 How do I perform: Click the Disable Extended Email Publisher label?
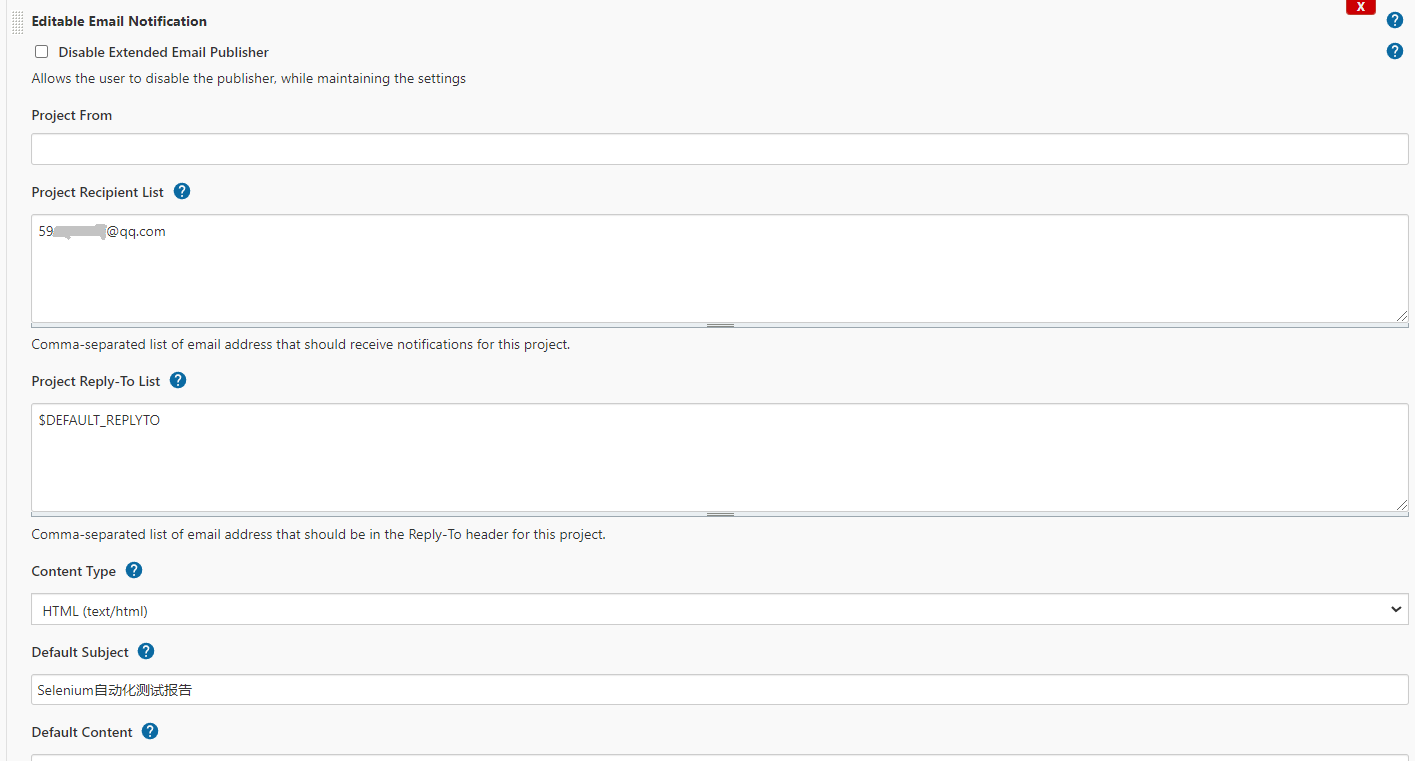tap(163, 52)
